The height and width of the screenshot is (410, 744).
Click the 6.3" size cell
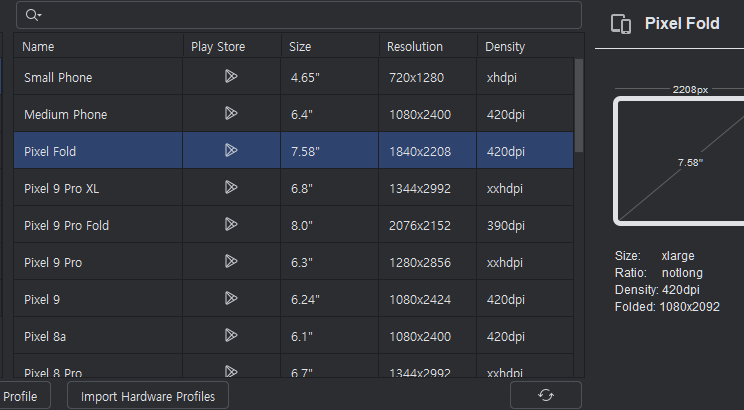(x=330, y=262)
